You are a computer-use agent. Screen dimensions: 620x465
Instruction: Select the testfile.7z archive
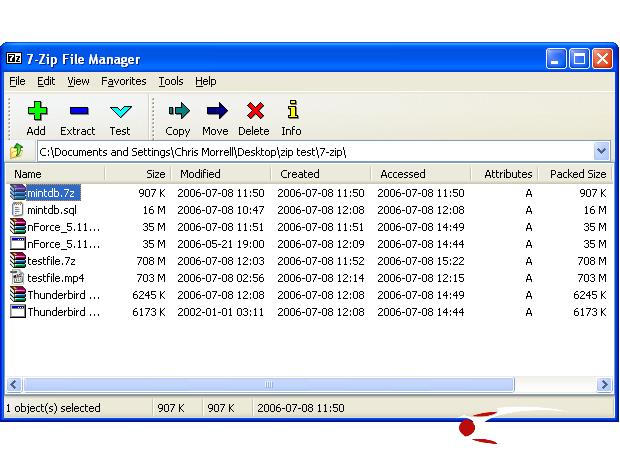coord(52,261)
